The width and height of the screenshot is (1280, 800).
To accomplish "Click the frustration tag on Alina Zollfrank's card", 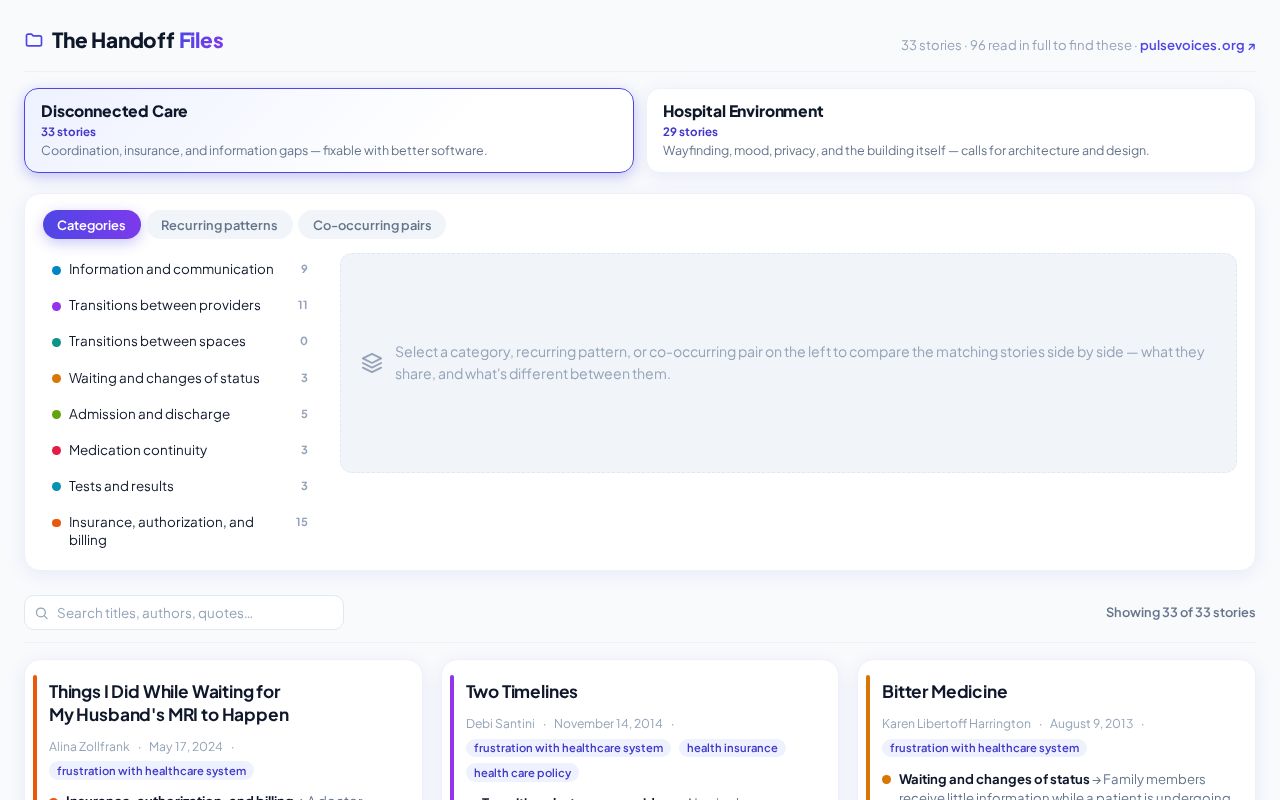I will (x=151, y=771).
